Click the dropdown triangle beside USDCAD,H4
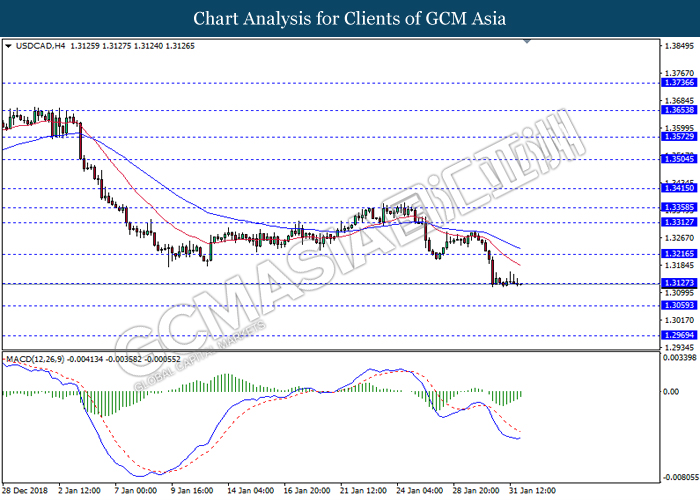 point(8,46)
